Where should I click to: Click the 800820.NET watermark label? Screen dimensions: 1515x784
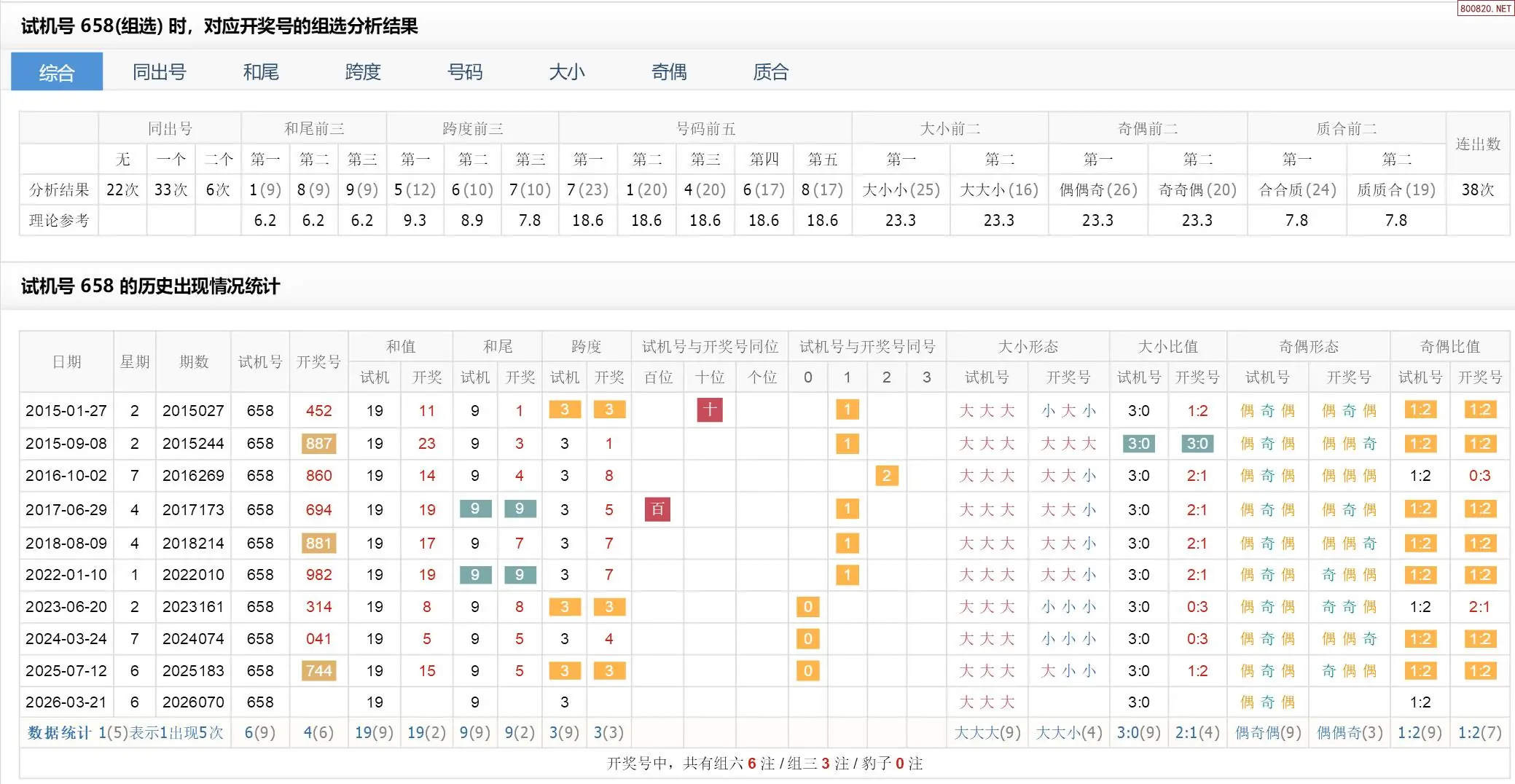[x=1485, y=9]
